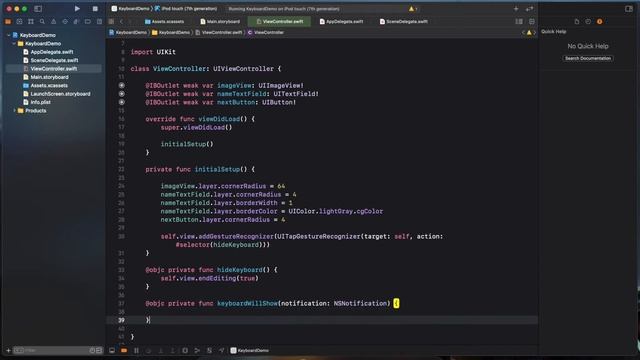Click the Stop button in toolbar
The height and width of the screenshot is (360, 640).
point(95,9)
